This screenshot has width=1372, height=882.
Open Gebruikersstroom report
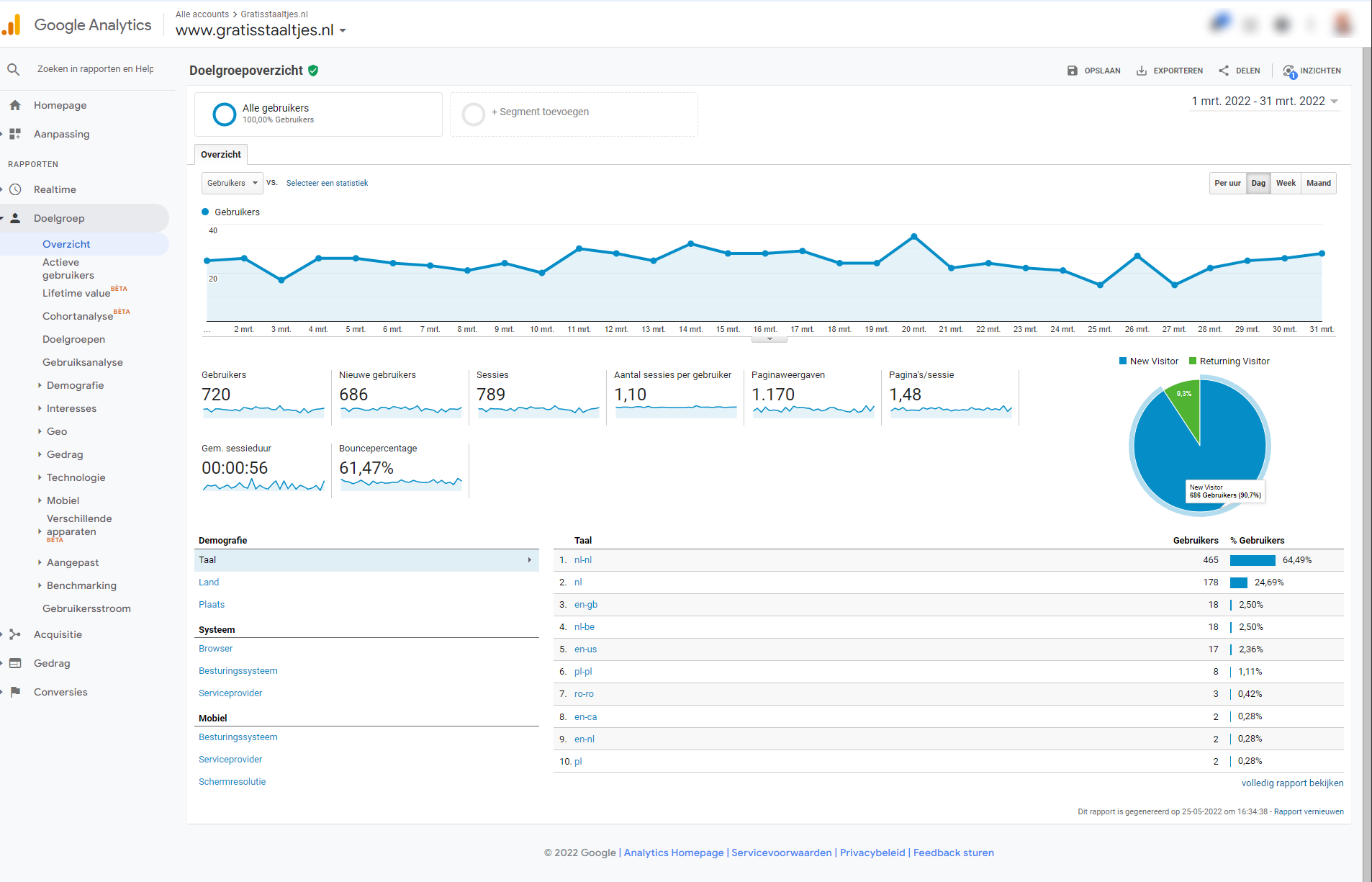tap(86, 608)
